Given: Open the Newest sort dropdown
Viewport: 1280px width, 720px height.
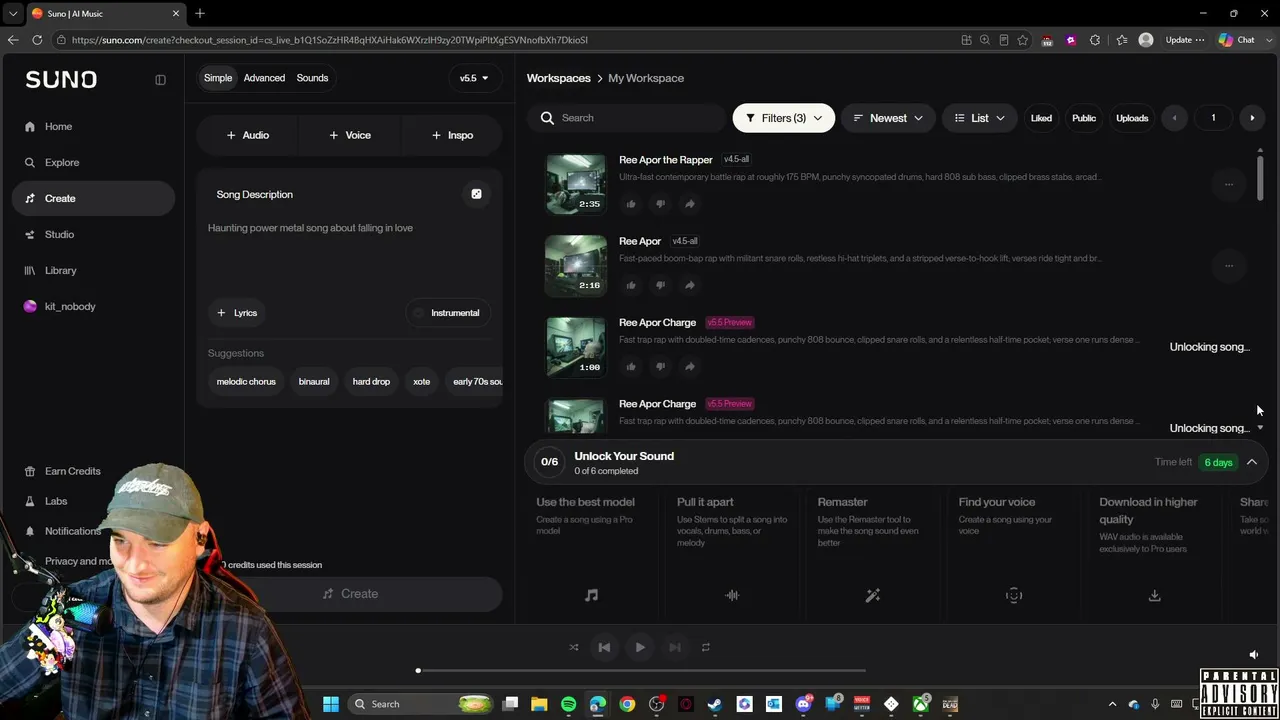Looking at the screenshot, I should [887, 118].
